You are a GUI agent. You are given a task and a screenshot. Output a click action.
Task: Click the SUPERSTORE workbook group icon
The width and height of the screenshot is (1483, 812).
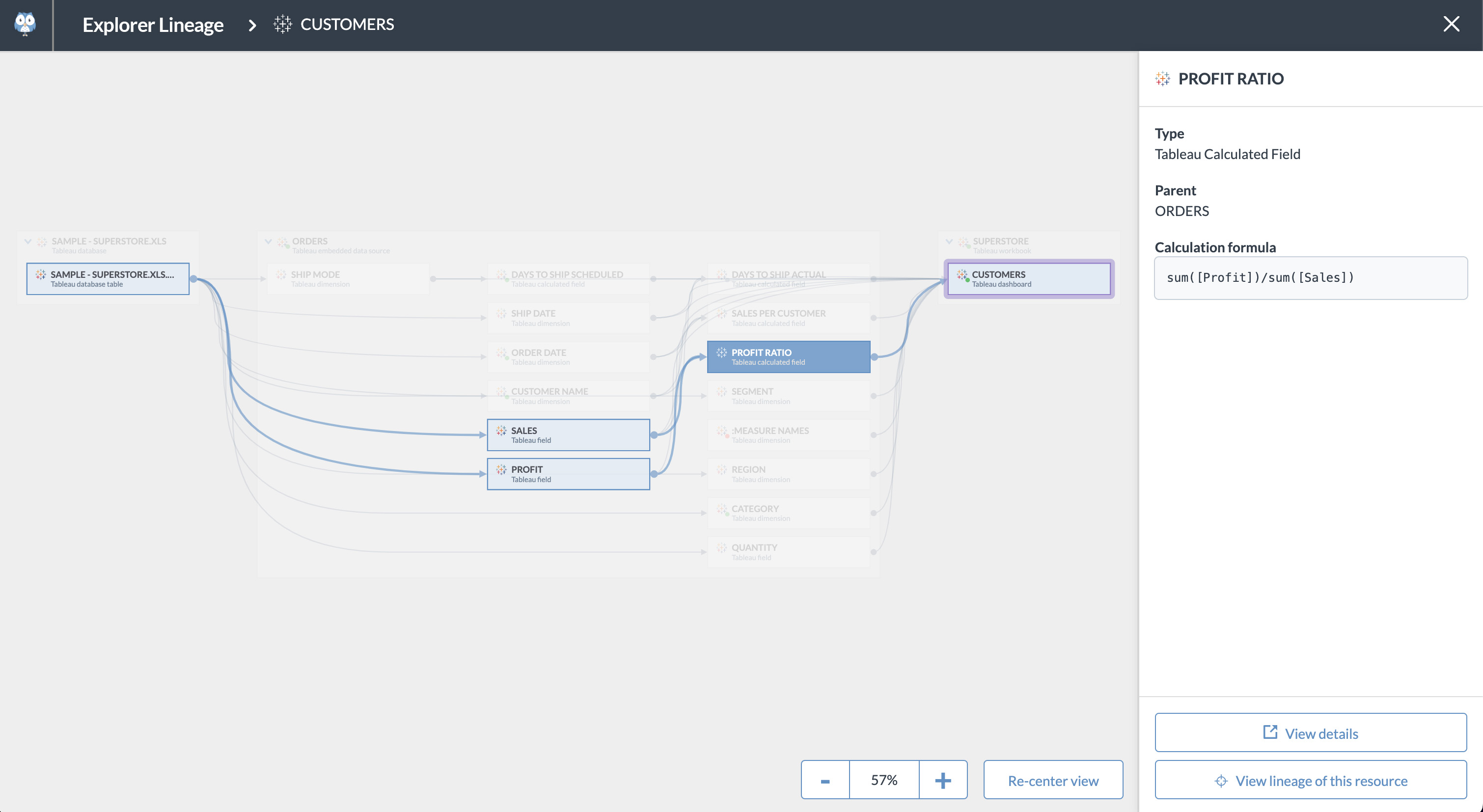pyautogui.click(x=964, y=243)
